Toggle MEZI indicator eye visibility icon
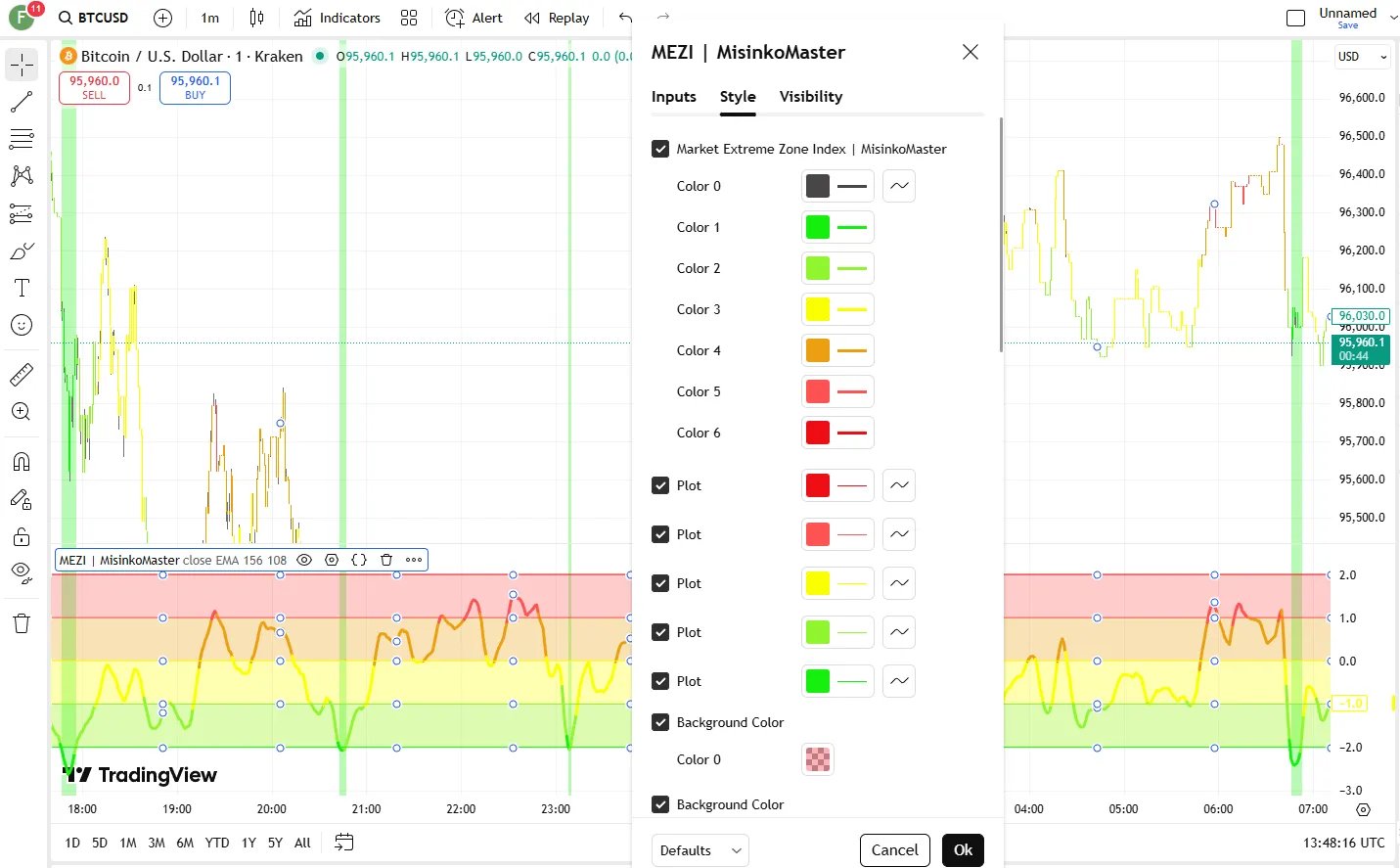 coord(304,560)
